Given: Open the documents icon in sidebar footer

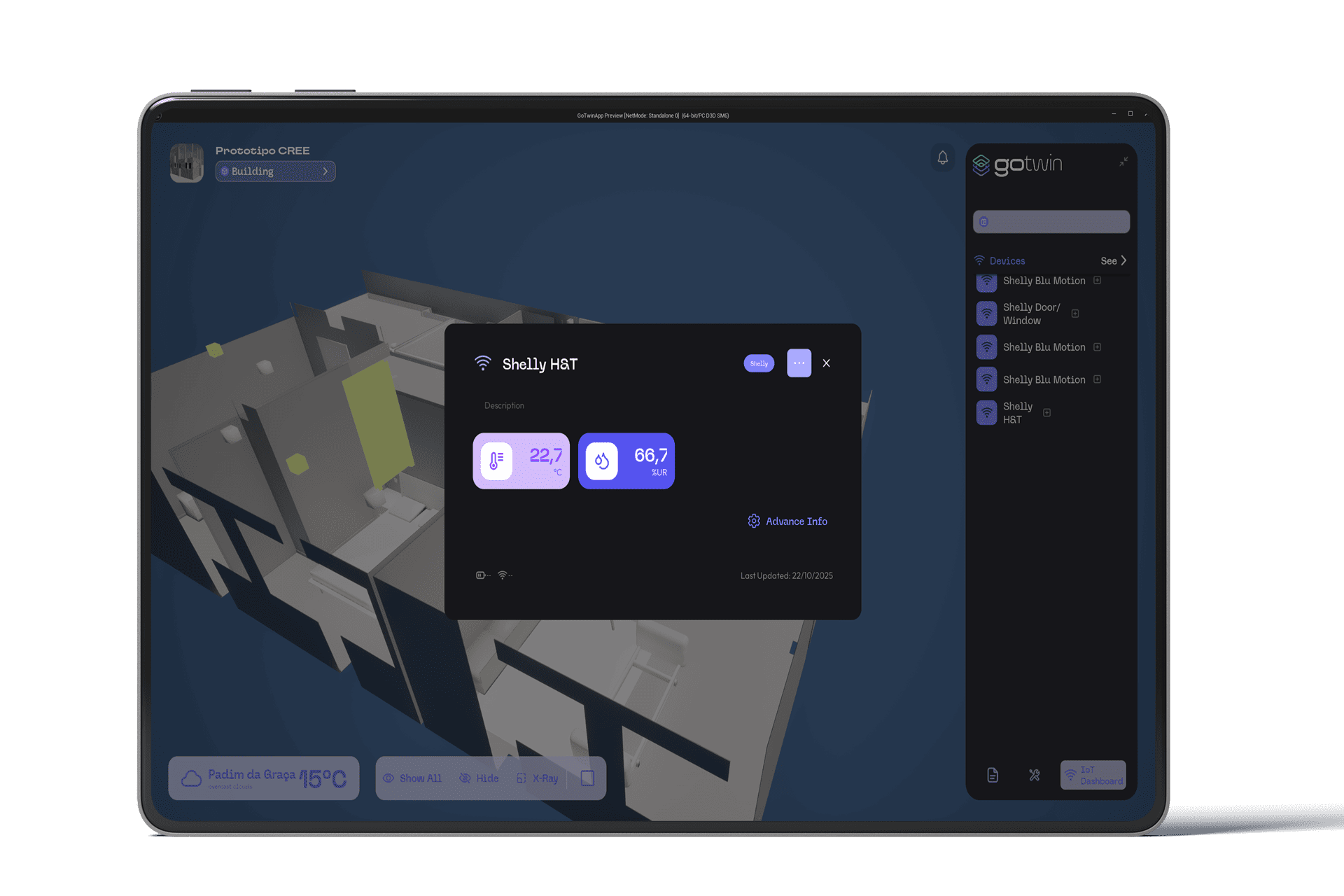Looking at the screenshot, I should 992,775.
